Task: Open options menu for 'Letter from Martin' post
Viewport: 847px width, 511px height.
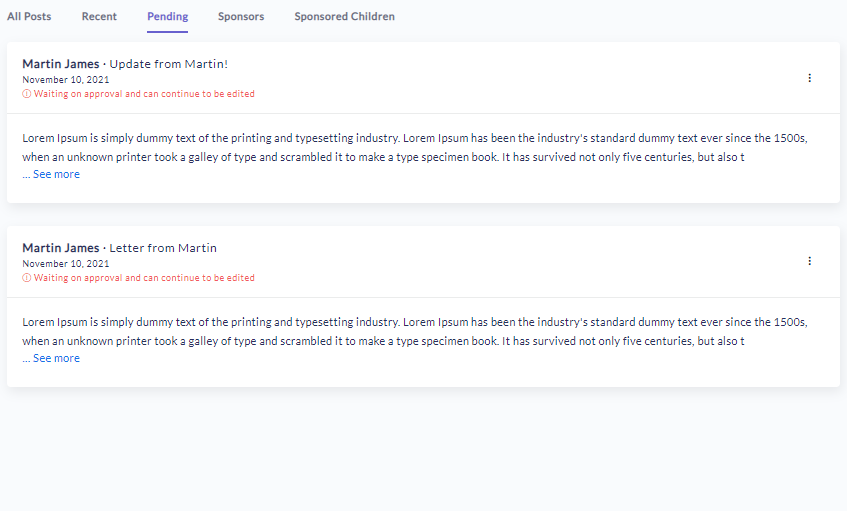Action: point(809,261)
